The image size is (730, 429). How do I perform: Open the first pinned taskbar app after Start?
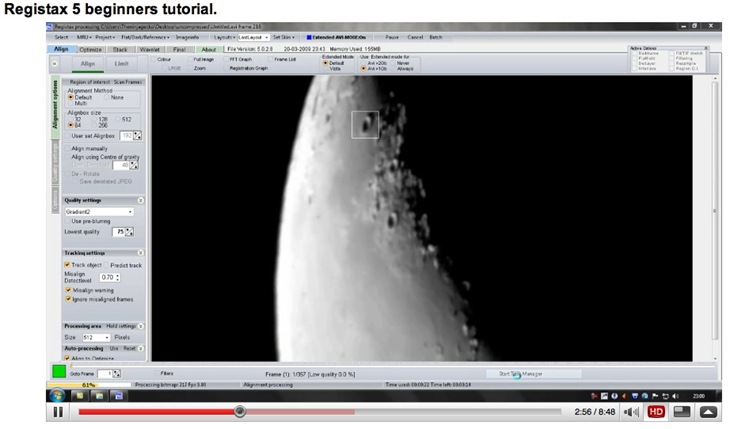pos(80,396)
